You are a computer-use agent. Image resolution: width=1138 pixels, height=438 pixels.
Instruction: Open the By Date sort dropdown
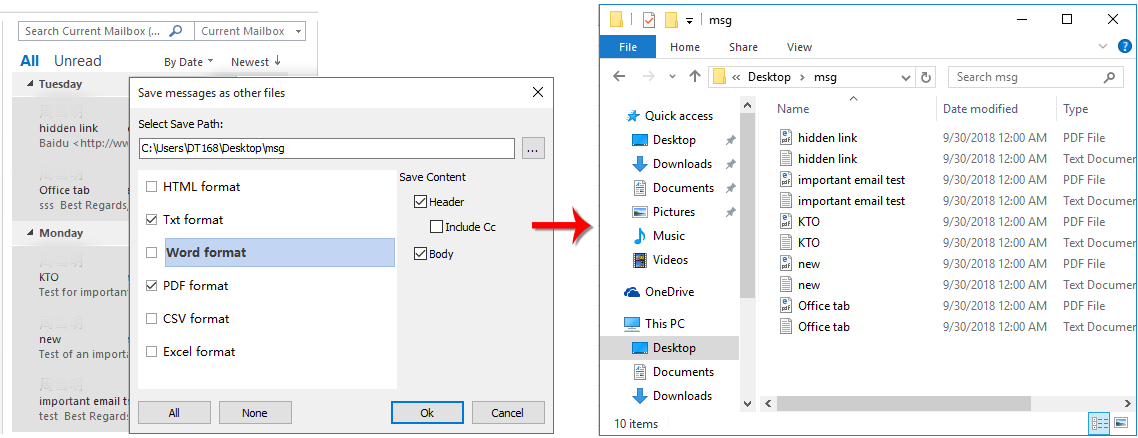click(189, 62)
